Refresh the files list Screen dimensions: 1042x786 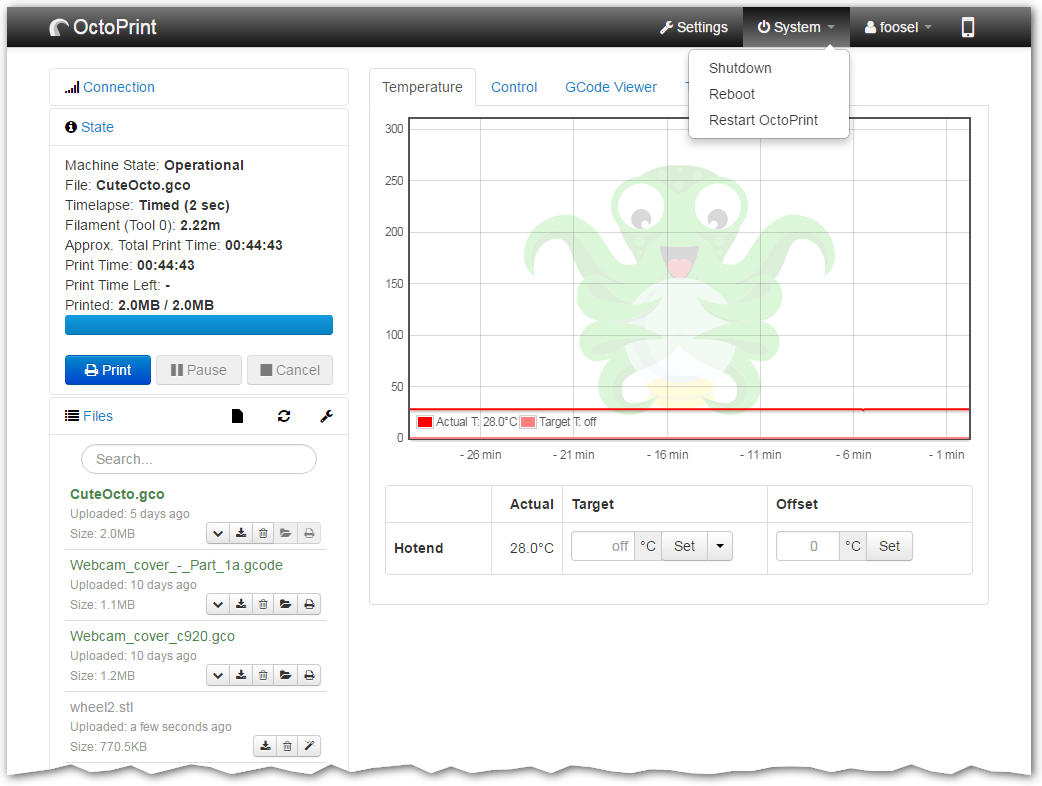click(284, 416)
